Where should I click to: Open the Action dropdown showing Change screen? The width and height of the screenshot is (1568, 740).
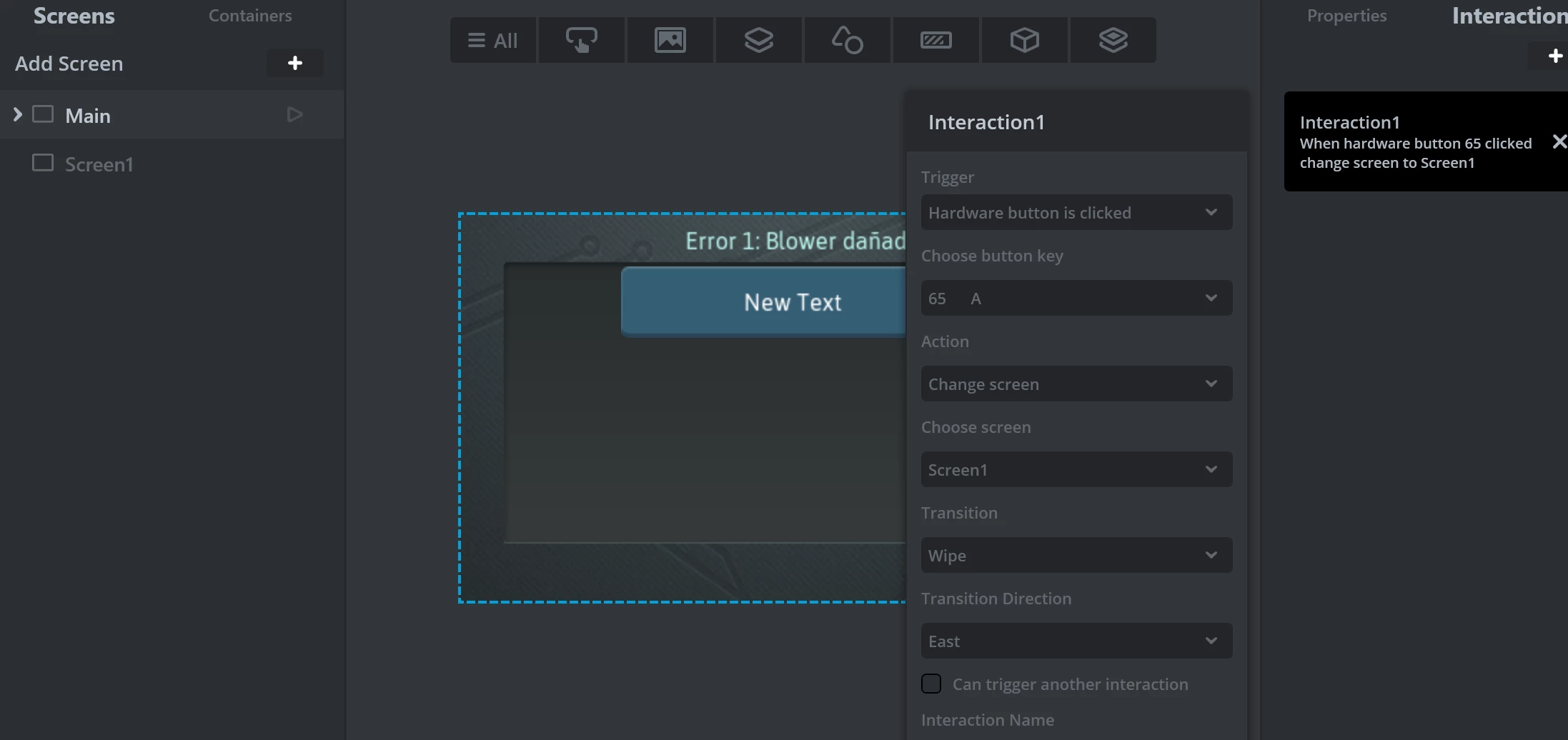coord(1076,384)
